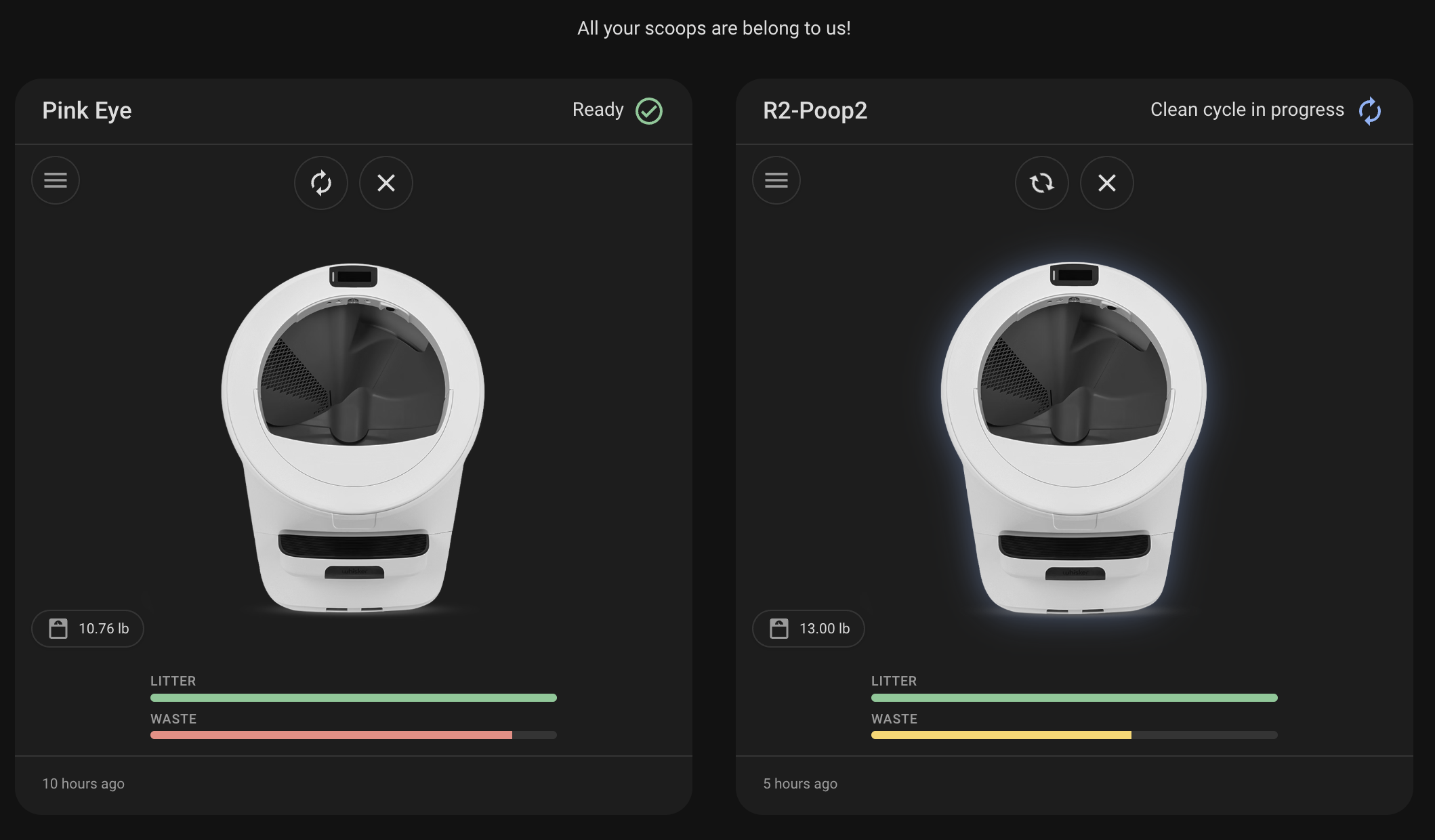
Task: Start a clean cycle on Pink Eye
Action: (x=320, y=183)
